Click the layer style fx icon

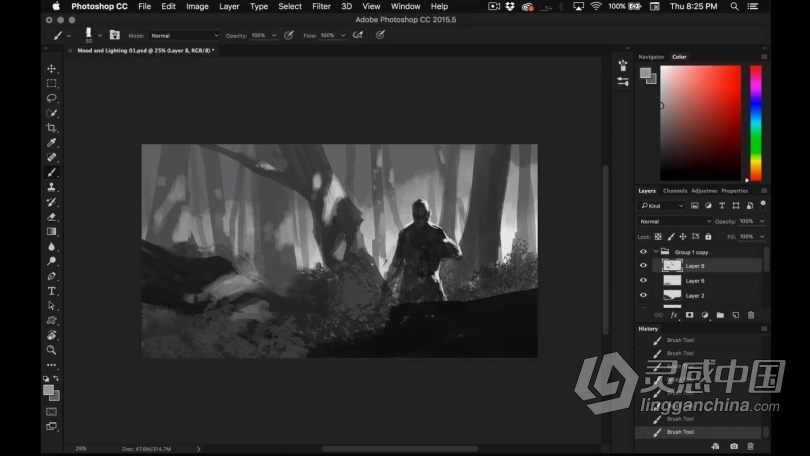tap(674, 315)
